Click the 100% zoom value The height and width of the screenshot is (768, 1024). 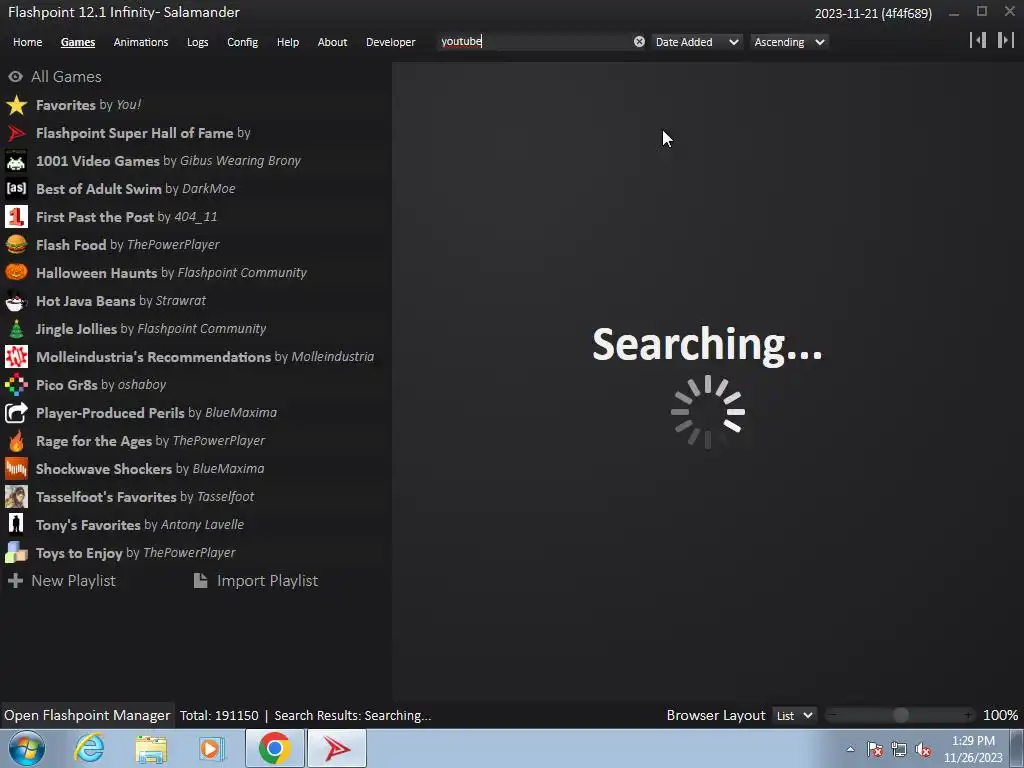point(1000,716)
